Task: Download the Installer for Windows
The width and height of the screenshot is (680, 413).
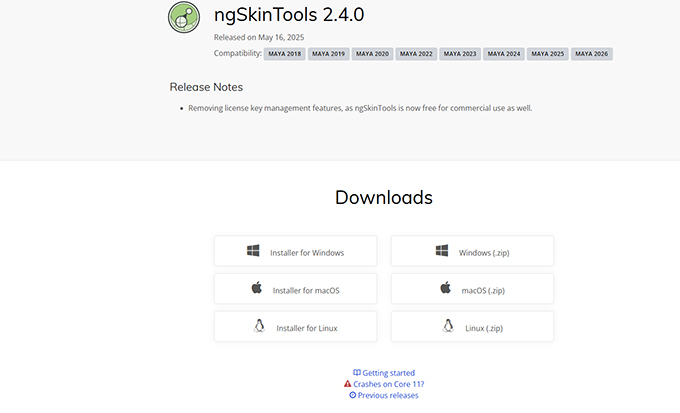Action: point(296,251)
